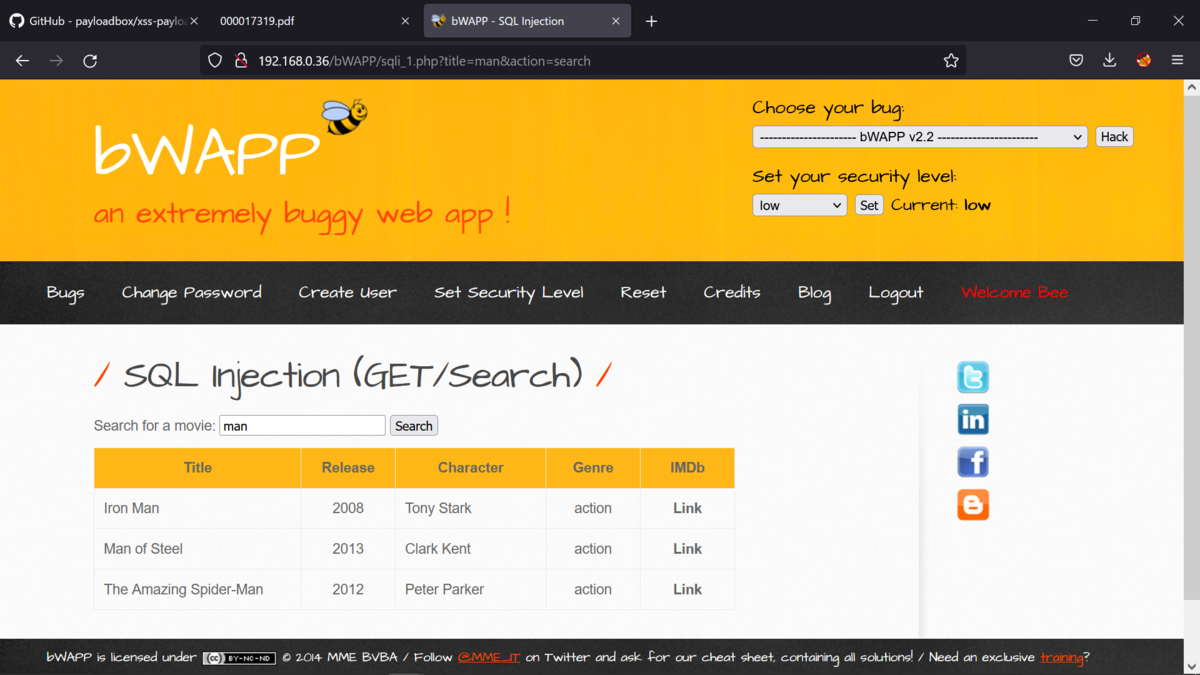The width and height of the screenshot is (1200, 675).
Task: Open the Bugs menu item
Action: 65,293
